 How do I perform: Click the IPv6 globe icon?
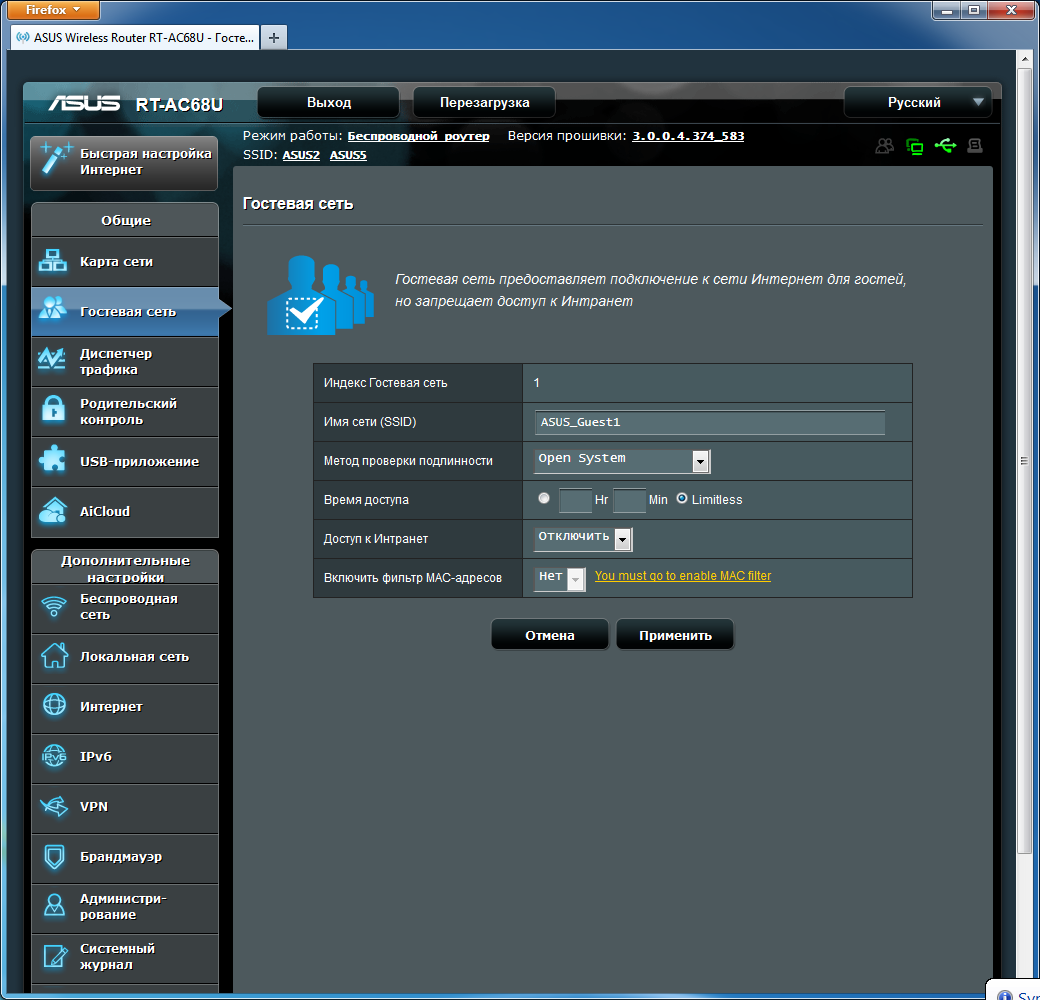coord(54,755)
